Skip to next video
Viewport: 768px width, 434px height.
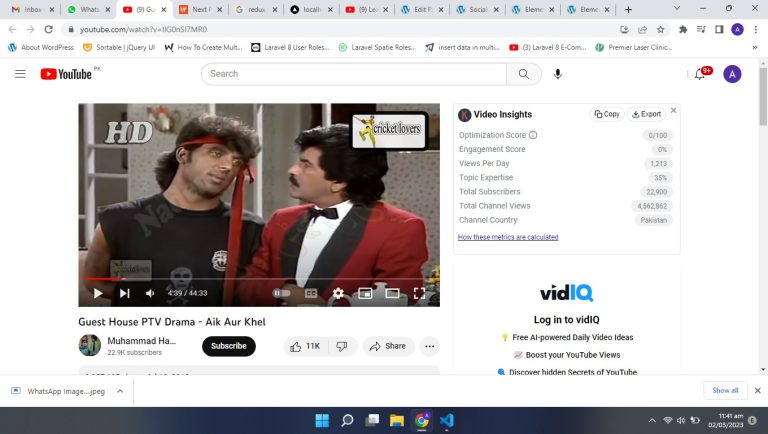(124, 293)
